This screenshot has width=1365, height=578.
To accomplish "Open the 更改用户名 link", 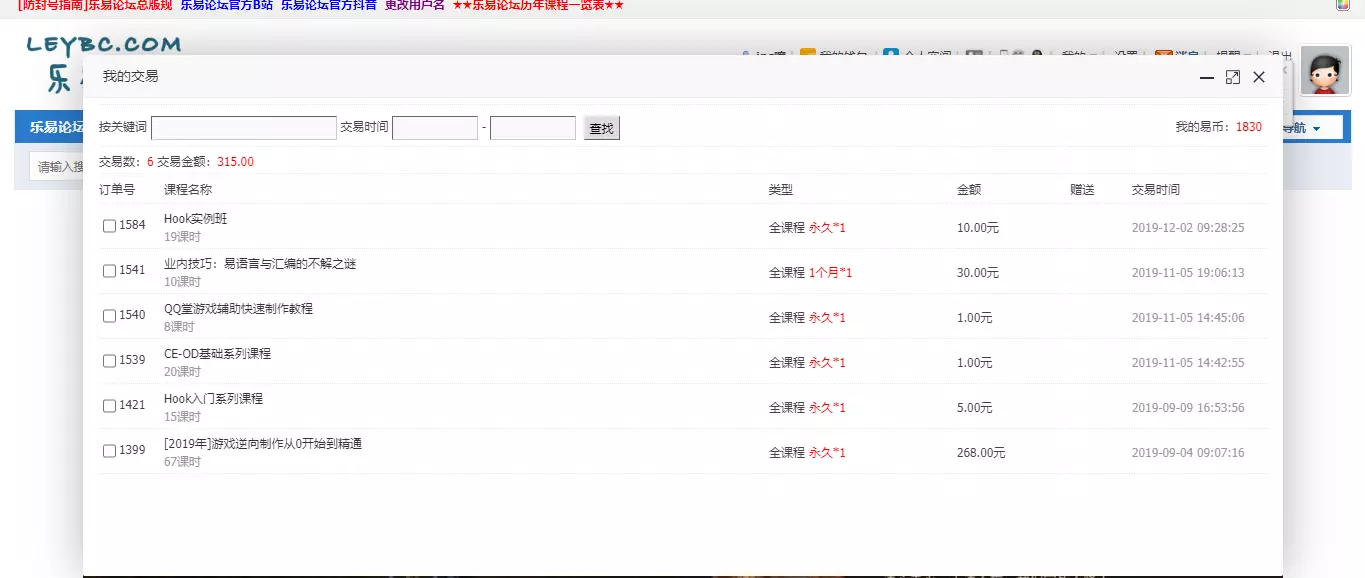I will [414, 5].
